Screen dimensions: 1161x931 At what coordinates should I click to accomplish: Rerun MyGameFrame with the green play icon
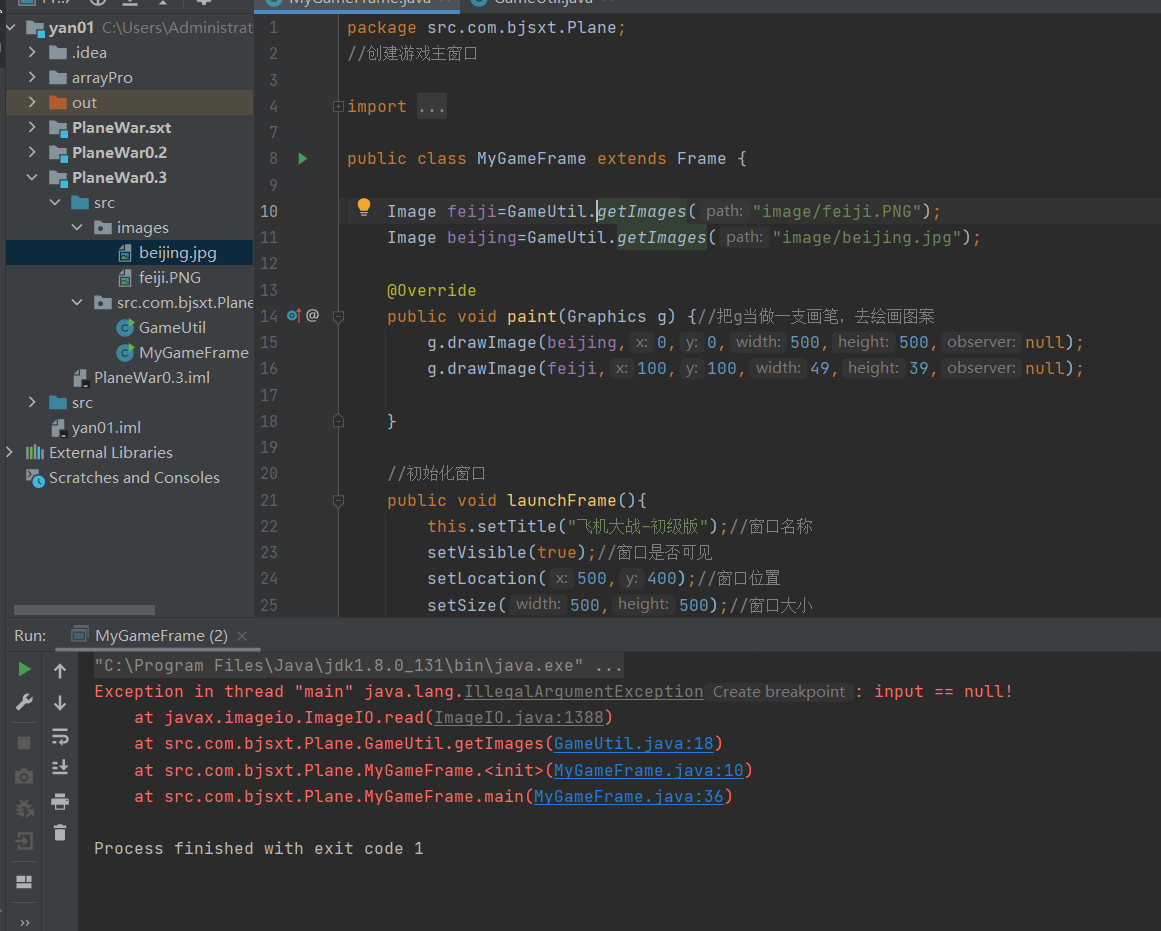(24, 670)
